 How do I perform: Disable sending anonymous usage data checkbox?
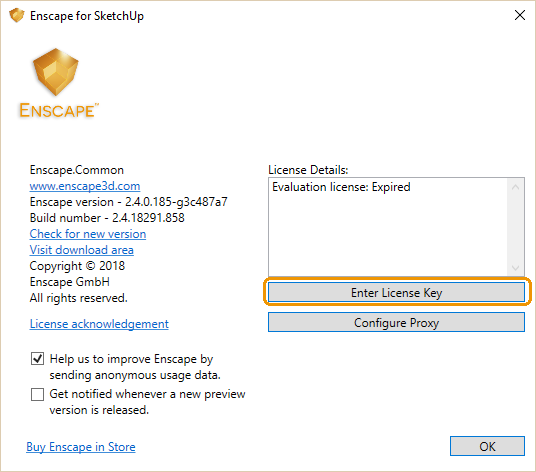(37, 359)
